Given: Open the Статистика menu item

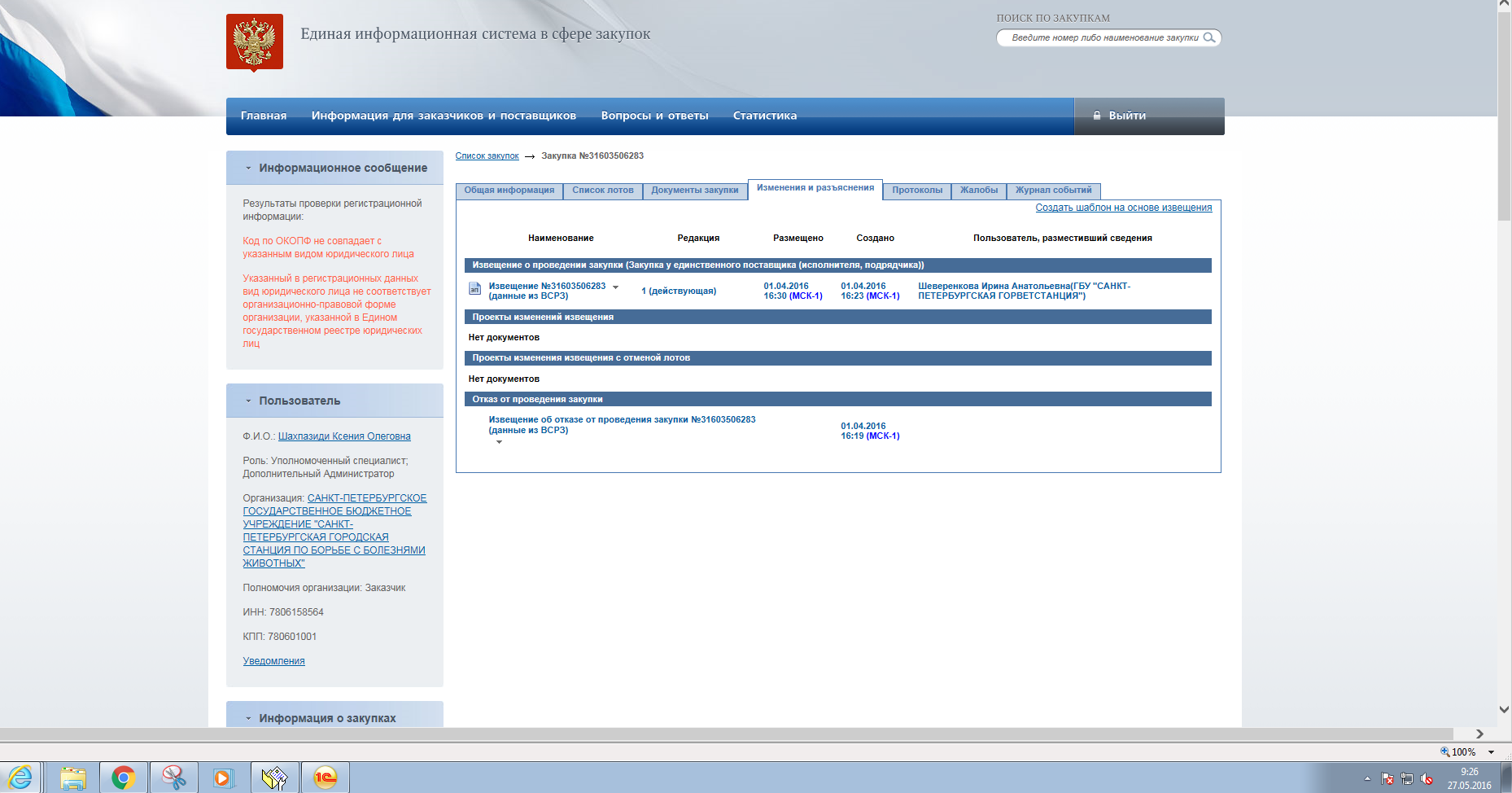Looking at the screenshot, I should pos(765,116).
